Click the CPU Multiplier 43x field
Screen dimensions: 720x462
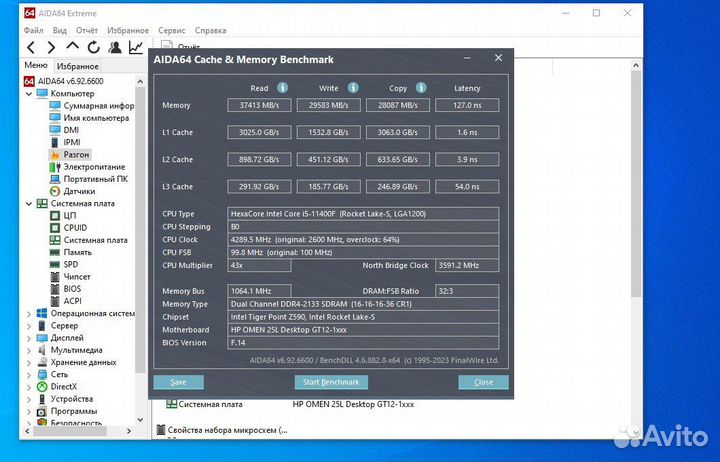pos(259,265)
